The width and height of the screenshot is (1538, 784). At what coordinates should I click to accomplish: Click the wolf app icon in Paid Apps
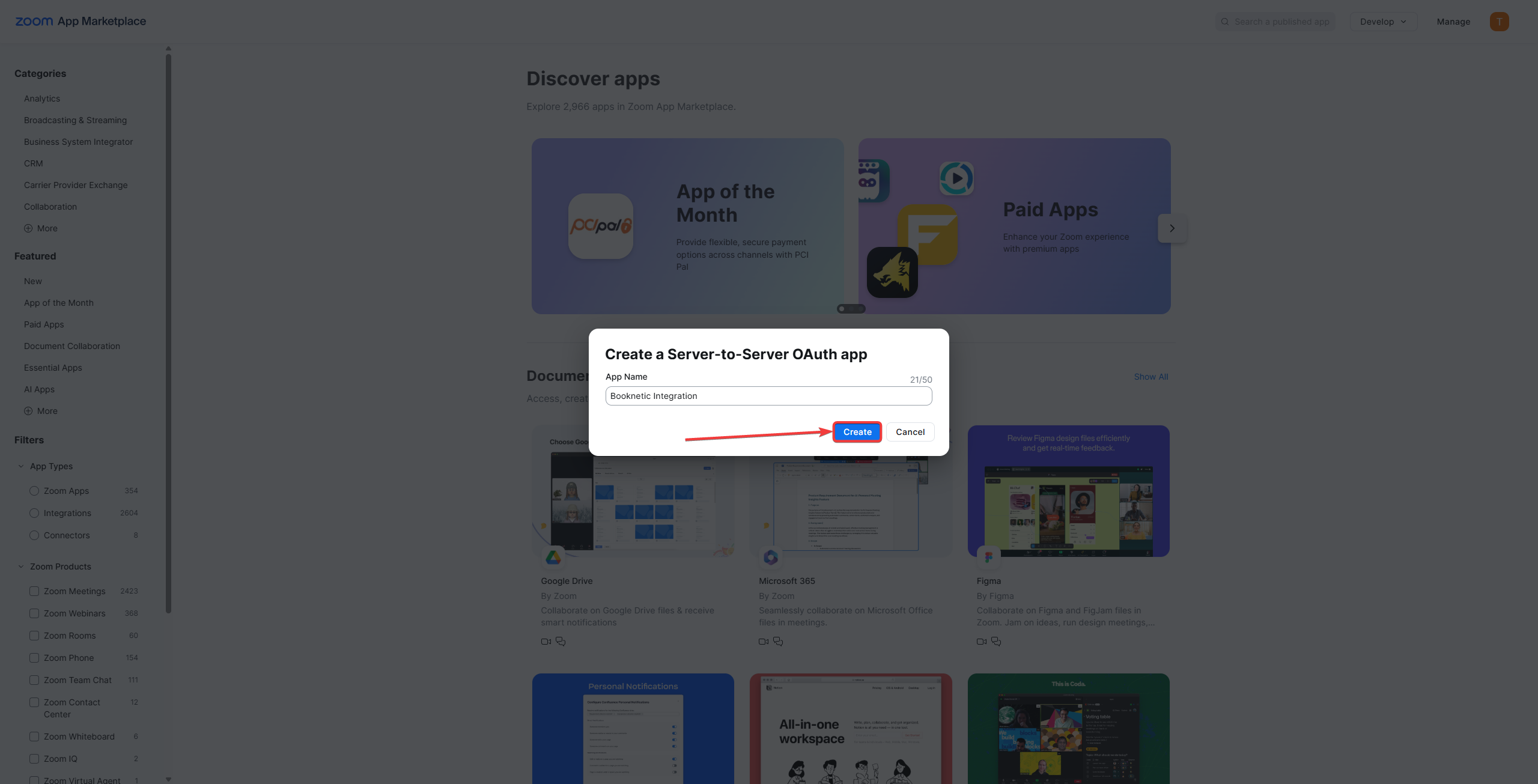892,272
